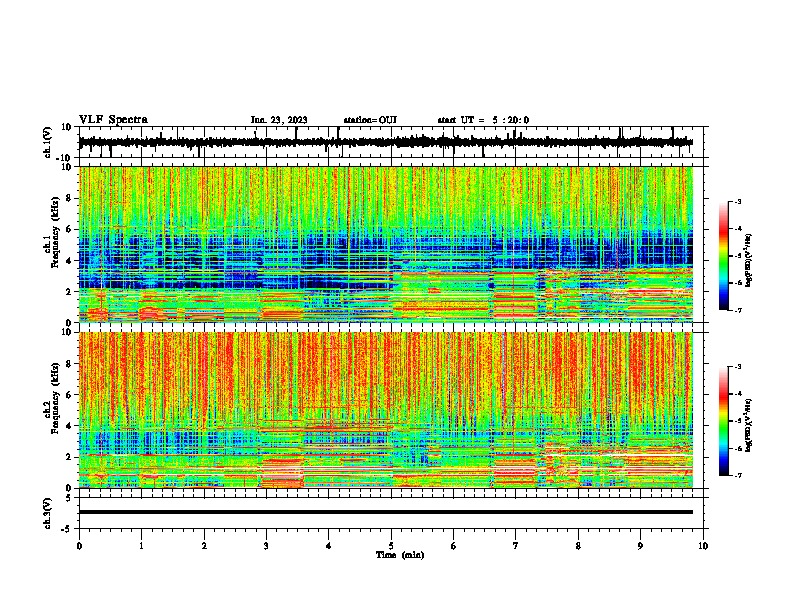Click the "-5" tick on the ch.3 voltage axis

pos(67,529)
